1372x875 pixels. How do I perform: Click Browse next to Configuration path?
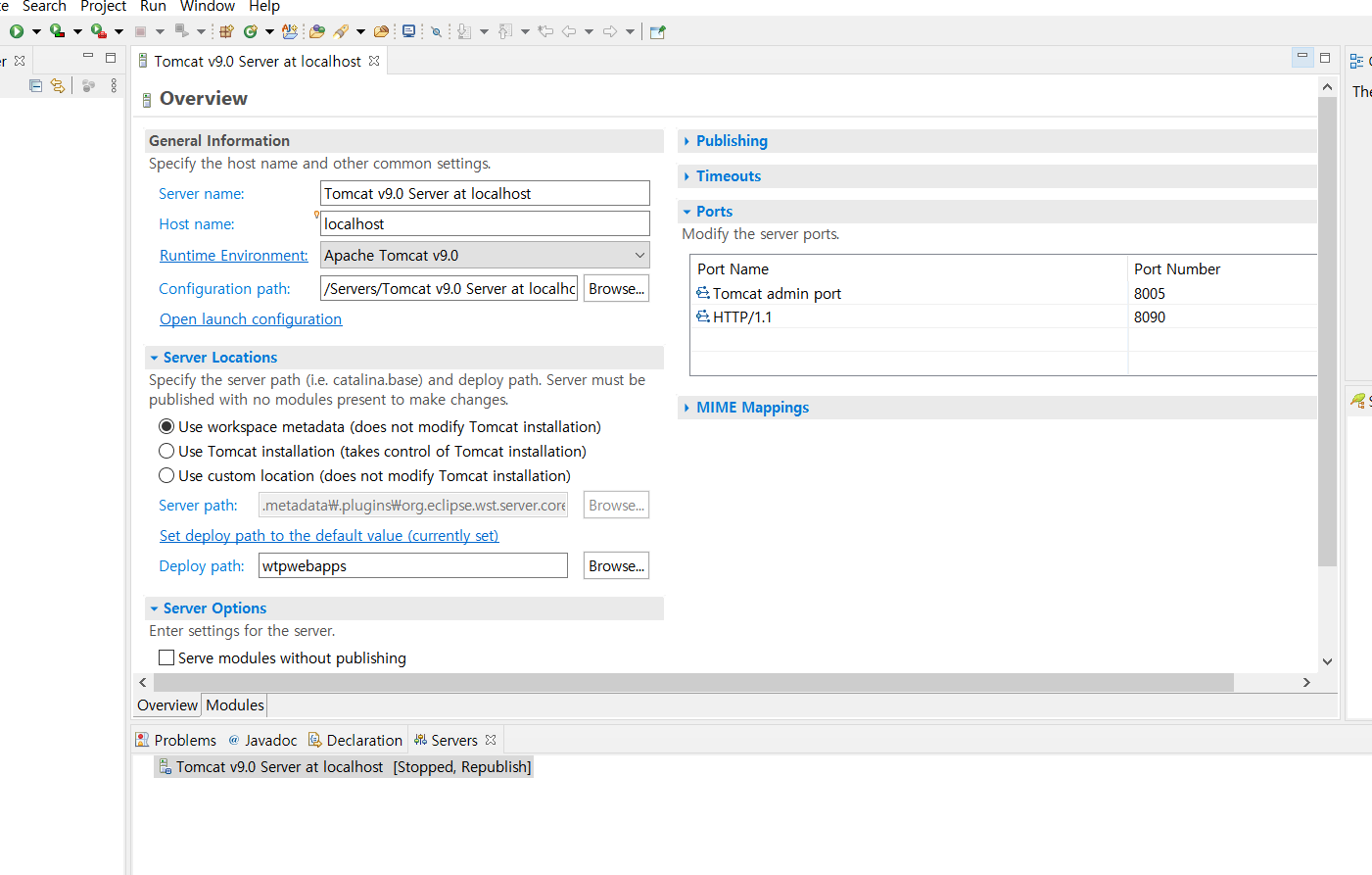616,288
